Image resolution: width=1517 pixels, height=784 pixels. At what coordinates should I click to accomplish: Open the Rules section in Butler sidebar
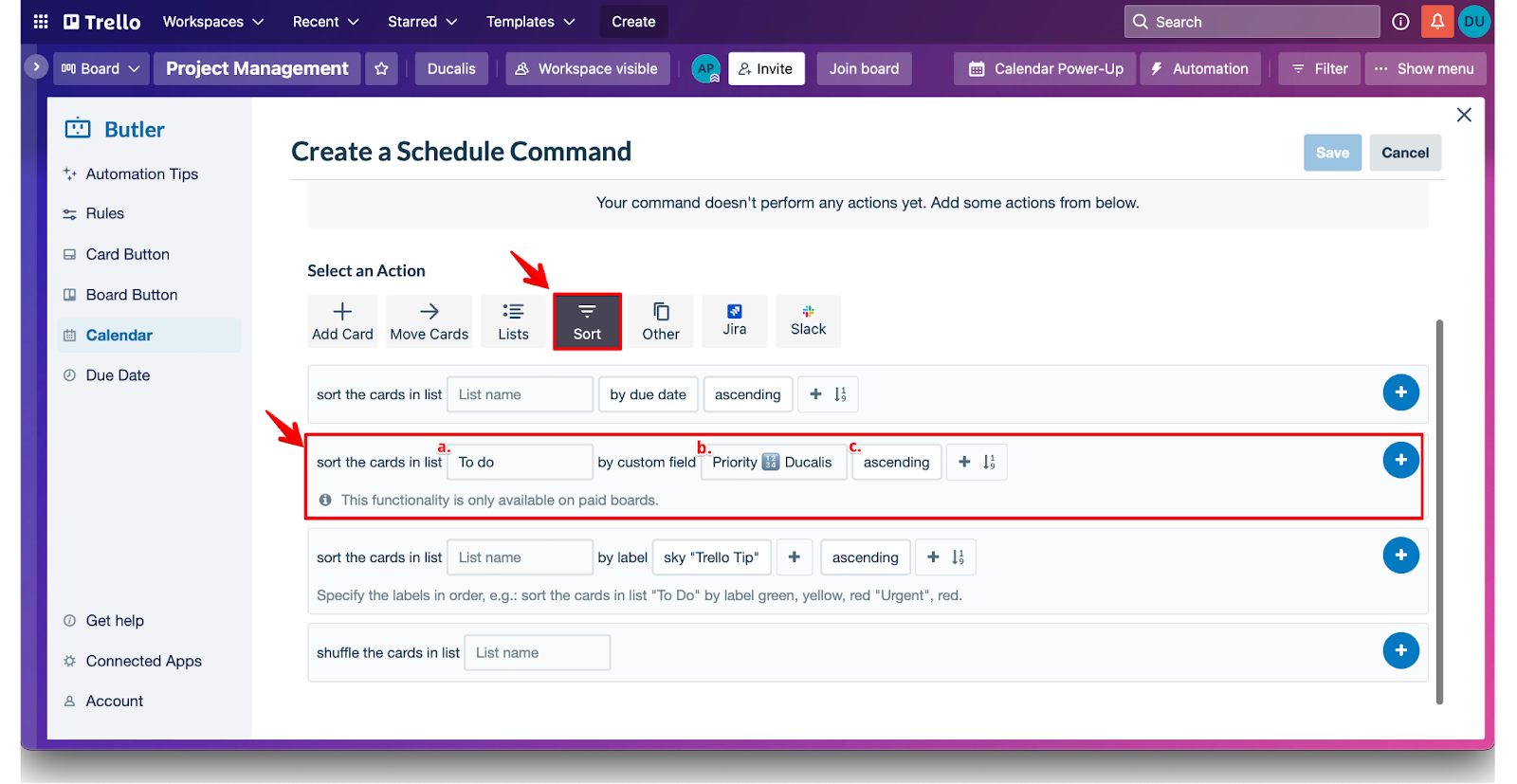[x=104, y=214]
